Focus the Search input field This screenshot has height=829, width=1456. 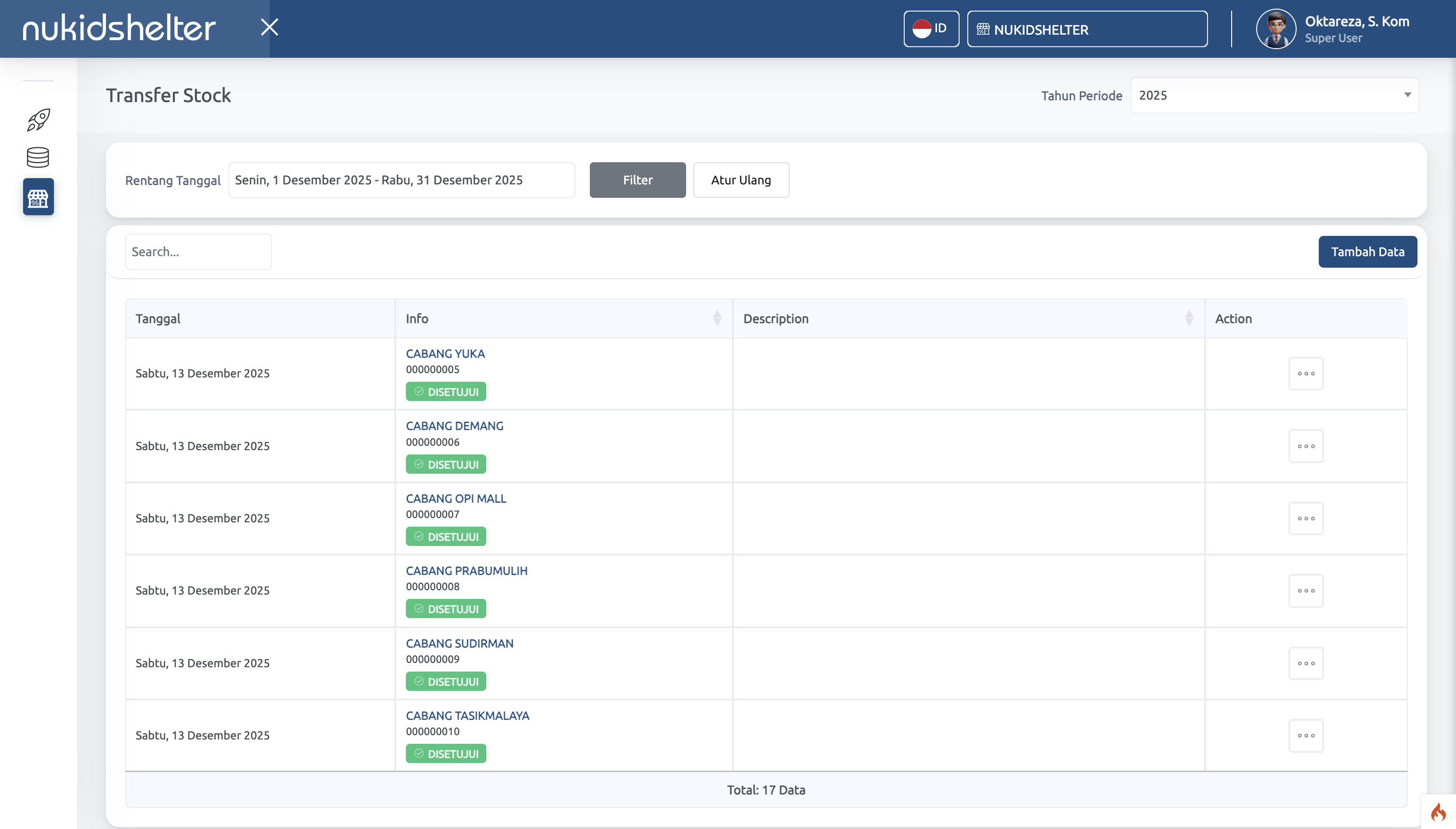[x=198, y=252]
